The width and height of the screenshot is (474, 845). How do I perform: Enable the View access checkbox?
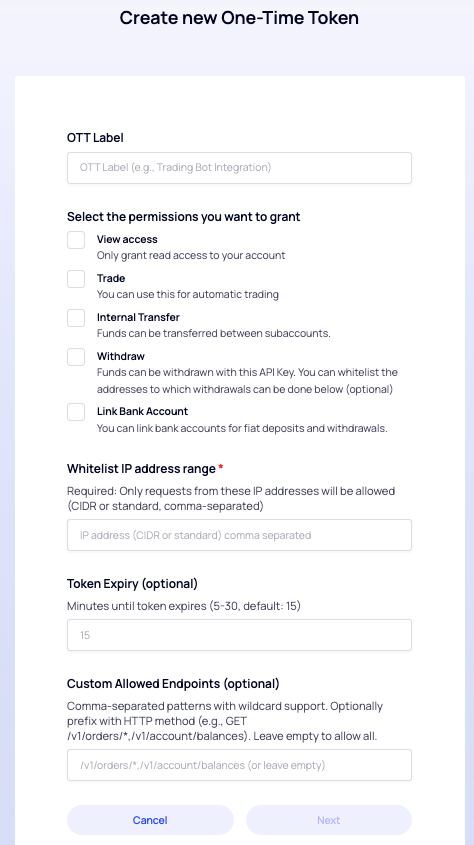coord(76,240)
